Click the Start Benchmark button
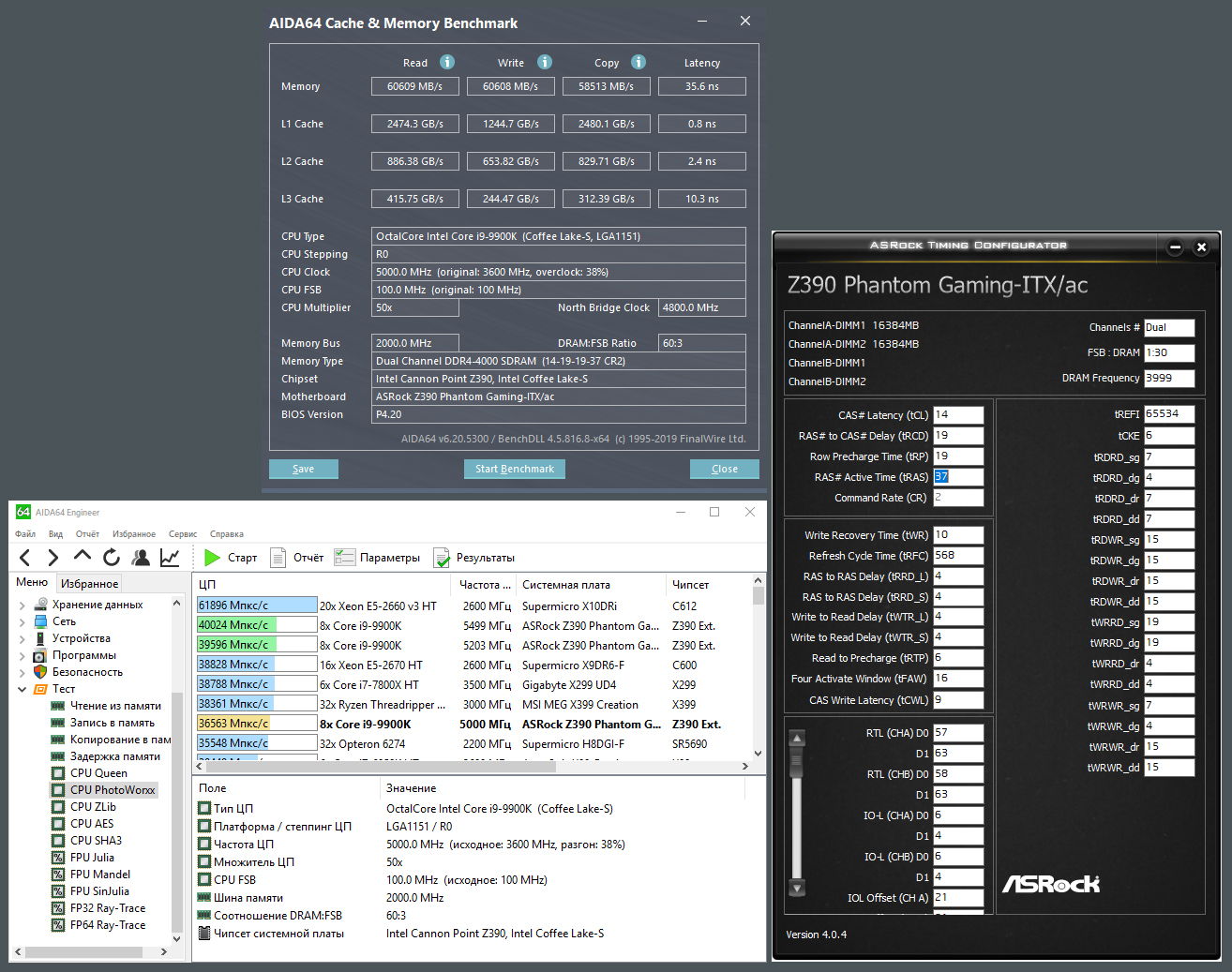Viewport: 1232px width, 972px height. [x=515, y=469]
